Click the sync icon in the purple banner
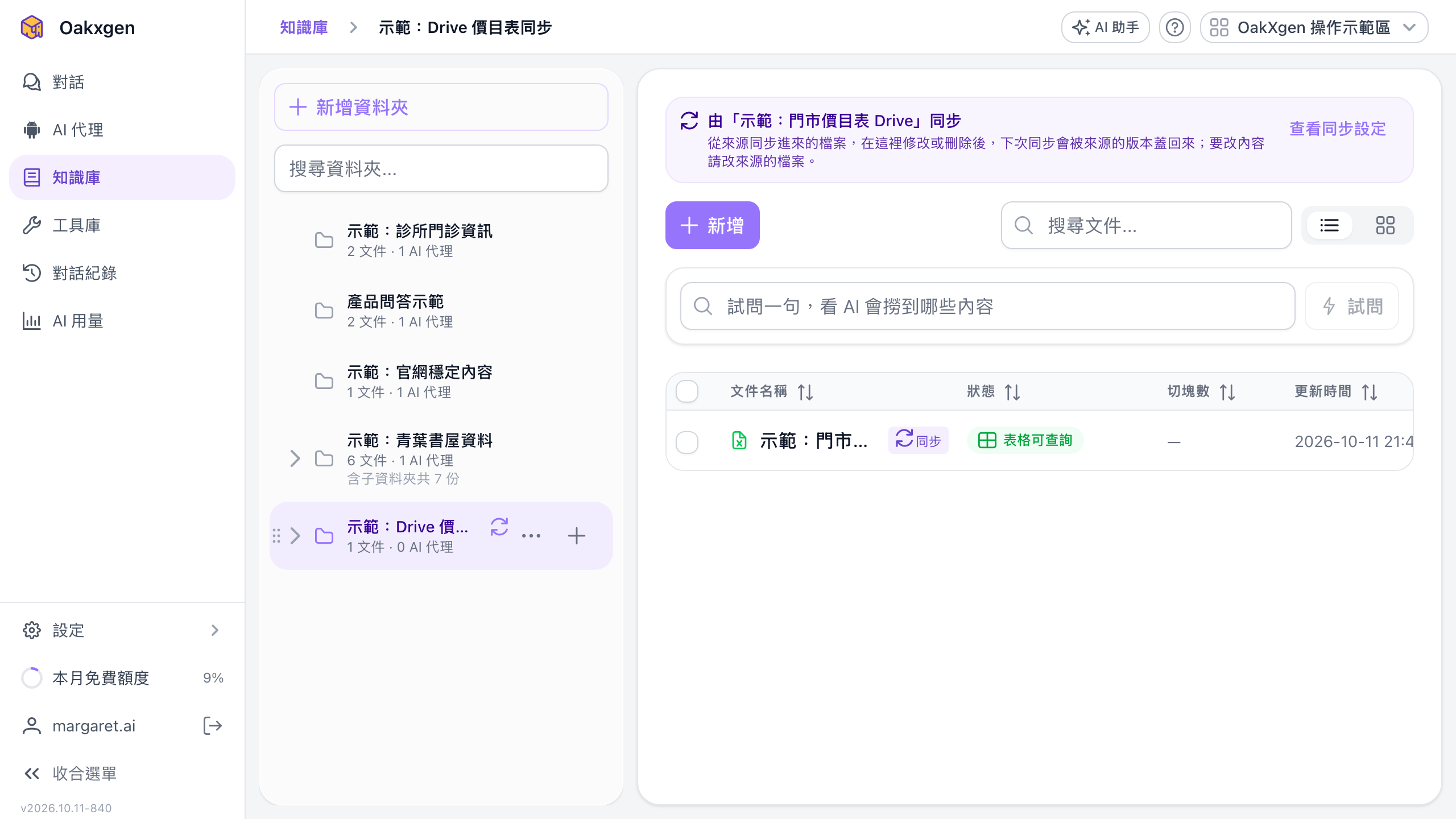Screen dimensions: 1456x819 tap(689, 121)
